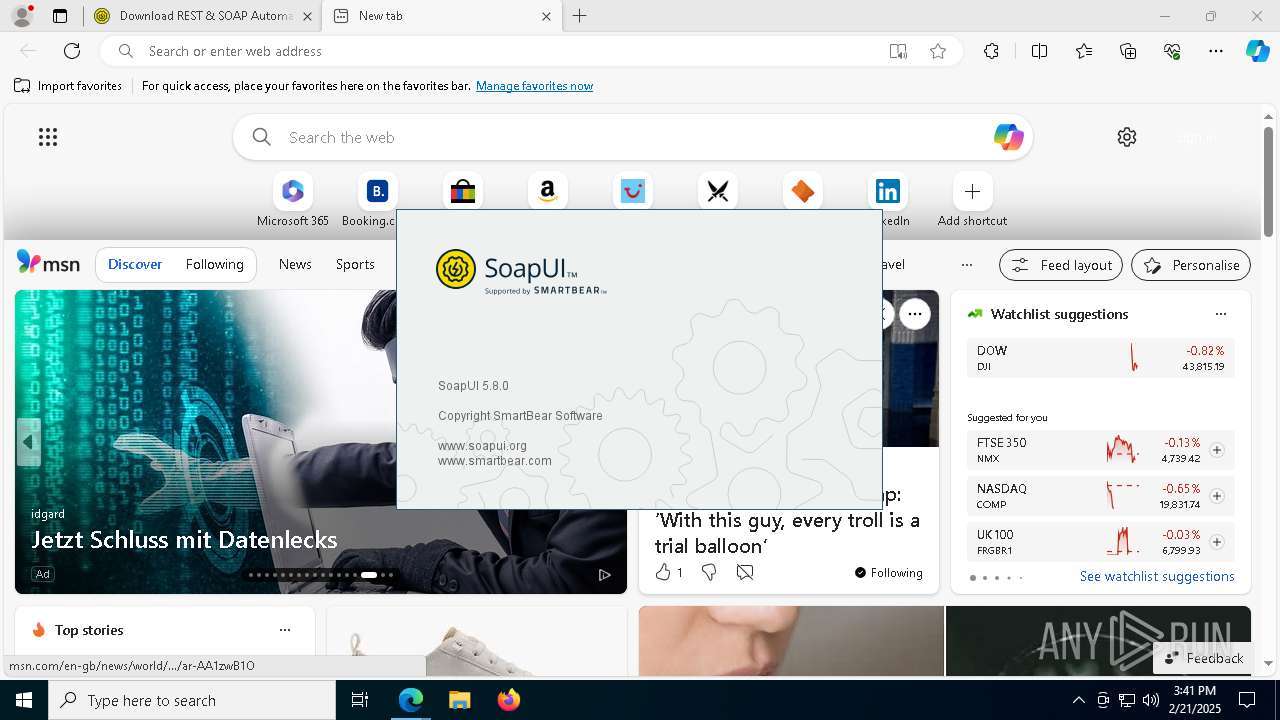This screenshot has height=720, width=1280.
Task: Open the volume control in tray
Action: coord(1150,700)
